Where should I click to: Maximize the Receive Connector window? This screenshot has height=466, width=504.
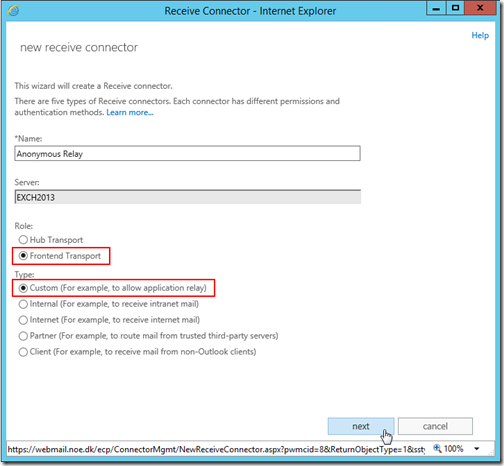click(x=455, y=8)
